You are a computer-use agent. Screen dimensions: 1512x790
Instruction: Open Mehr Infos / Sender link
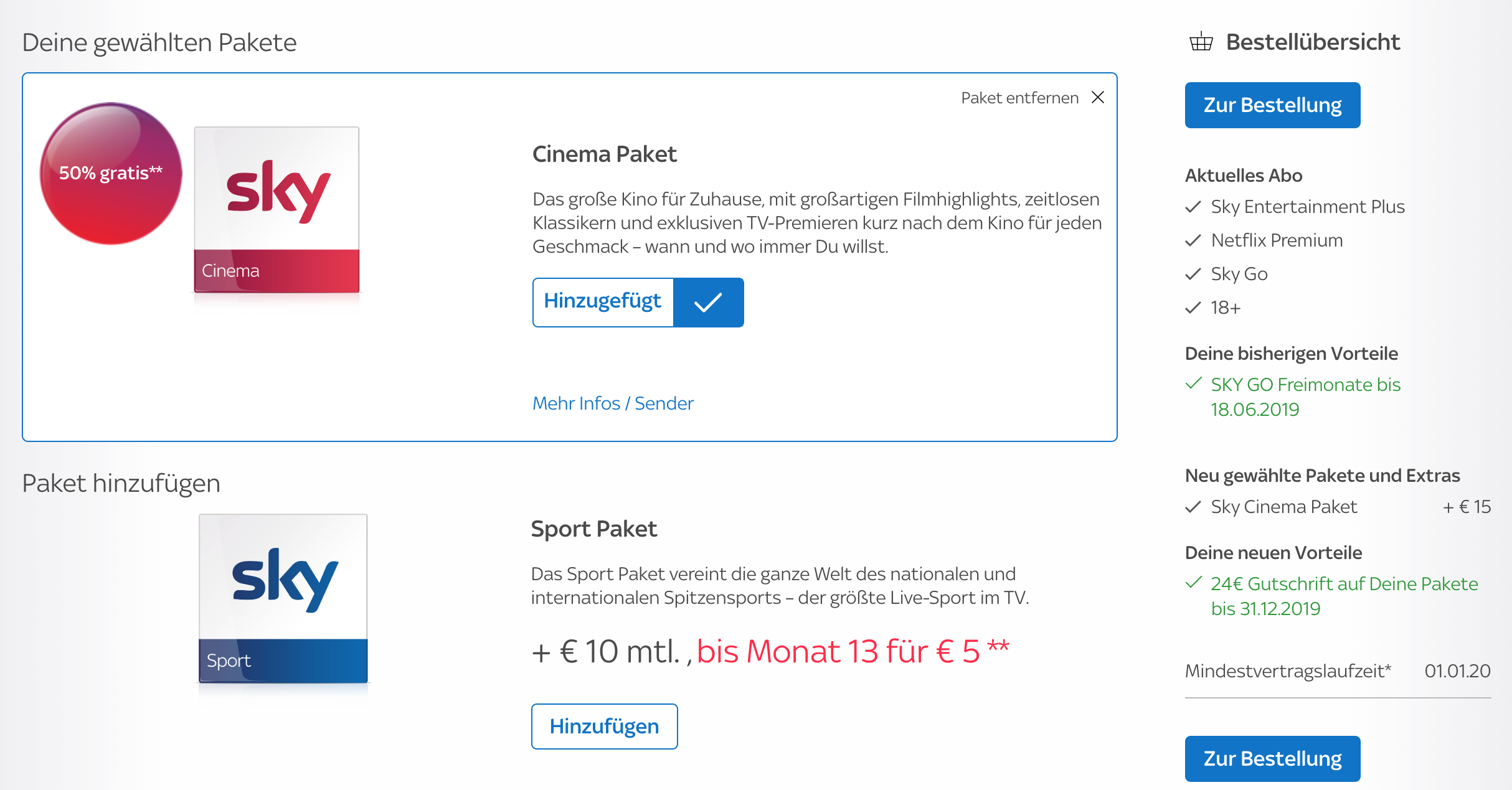[x=613, y=403]
